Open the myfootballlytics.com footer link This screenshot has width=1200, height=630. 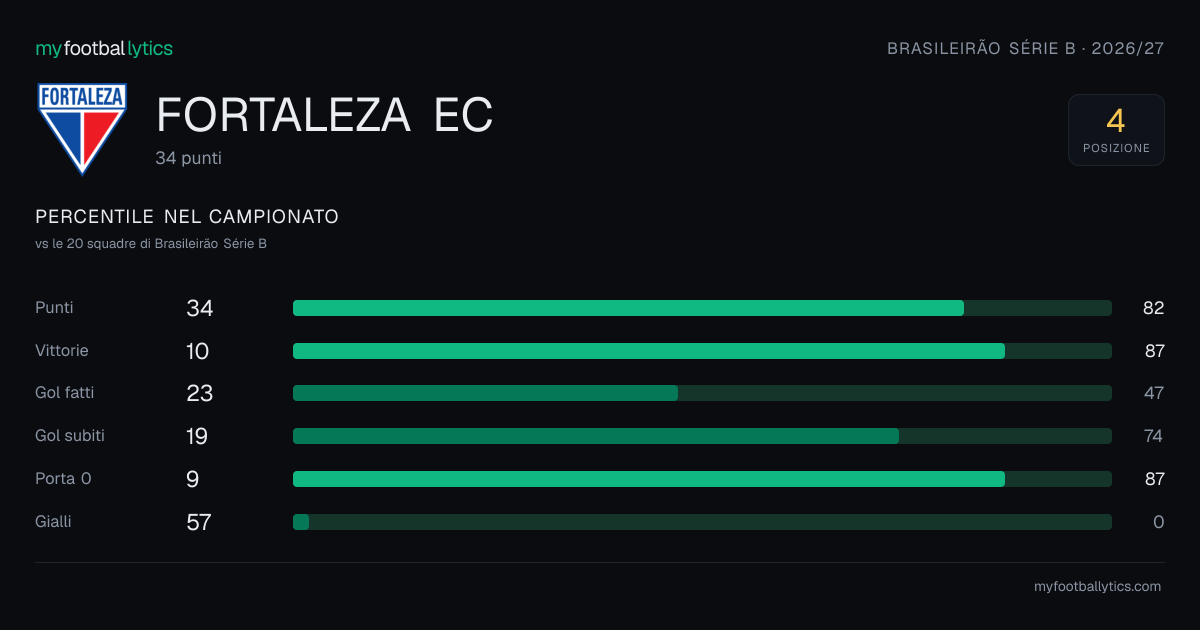1098,587
